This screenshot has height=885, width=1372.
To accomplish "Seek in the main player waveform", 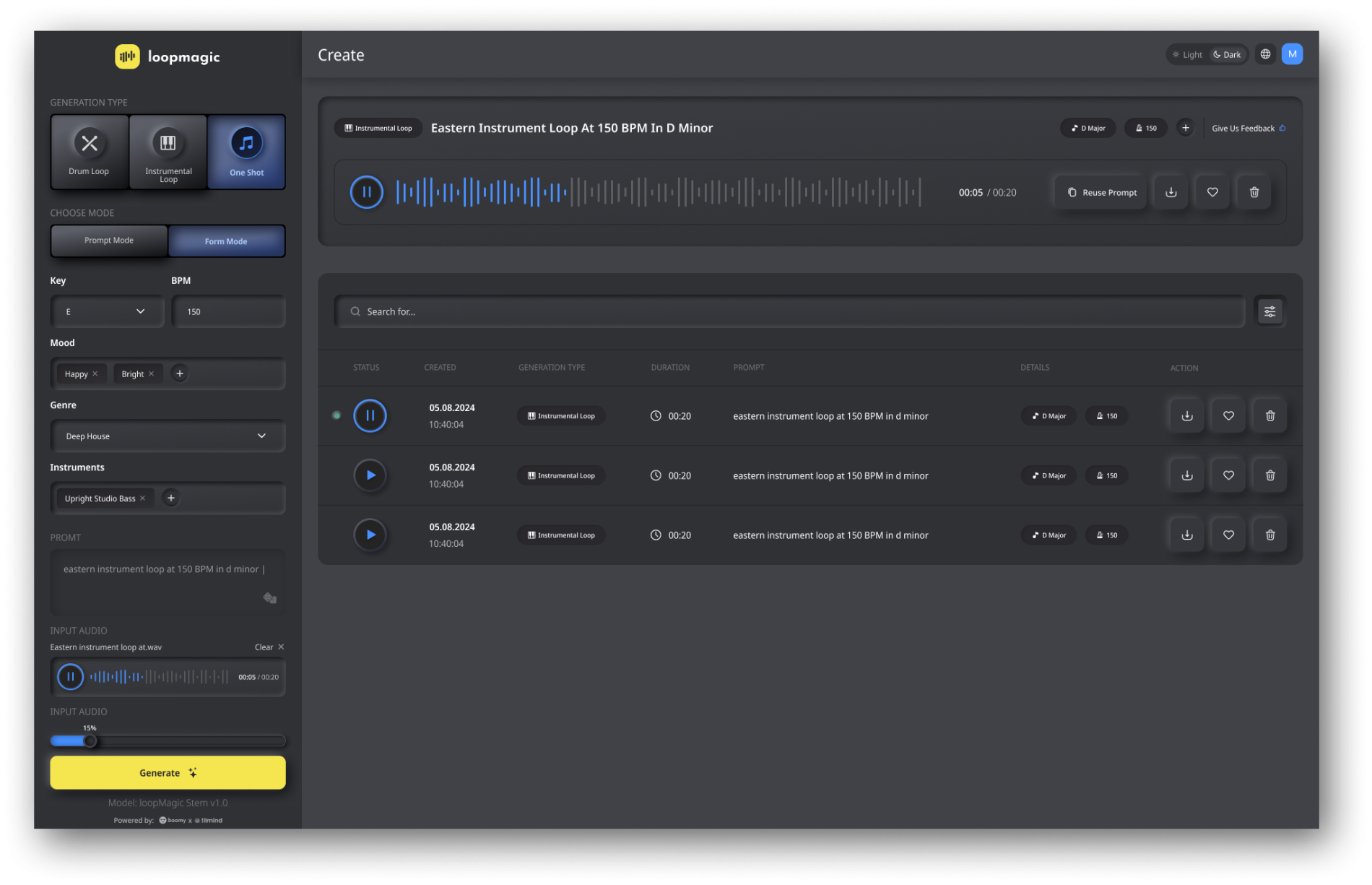I will coord(659,192).
